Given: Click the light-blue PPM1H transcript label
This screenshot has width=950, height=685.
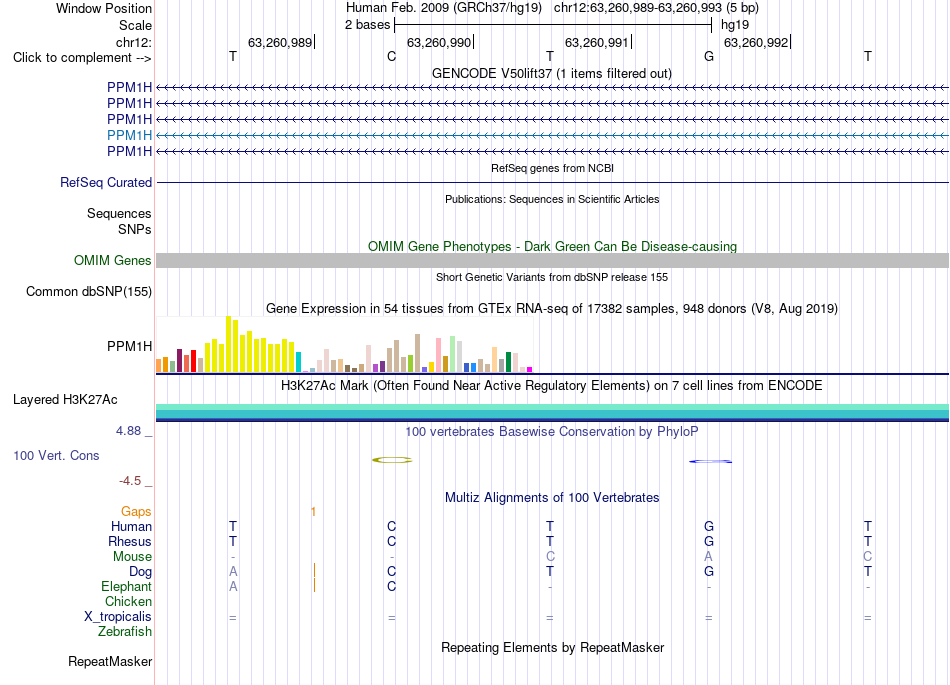Looking at the screenshot, I should (129, 135).
